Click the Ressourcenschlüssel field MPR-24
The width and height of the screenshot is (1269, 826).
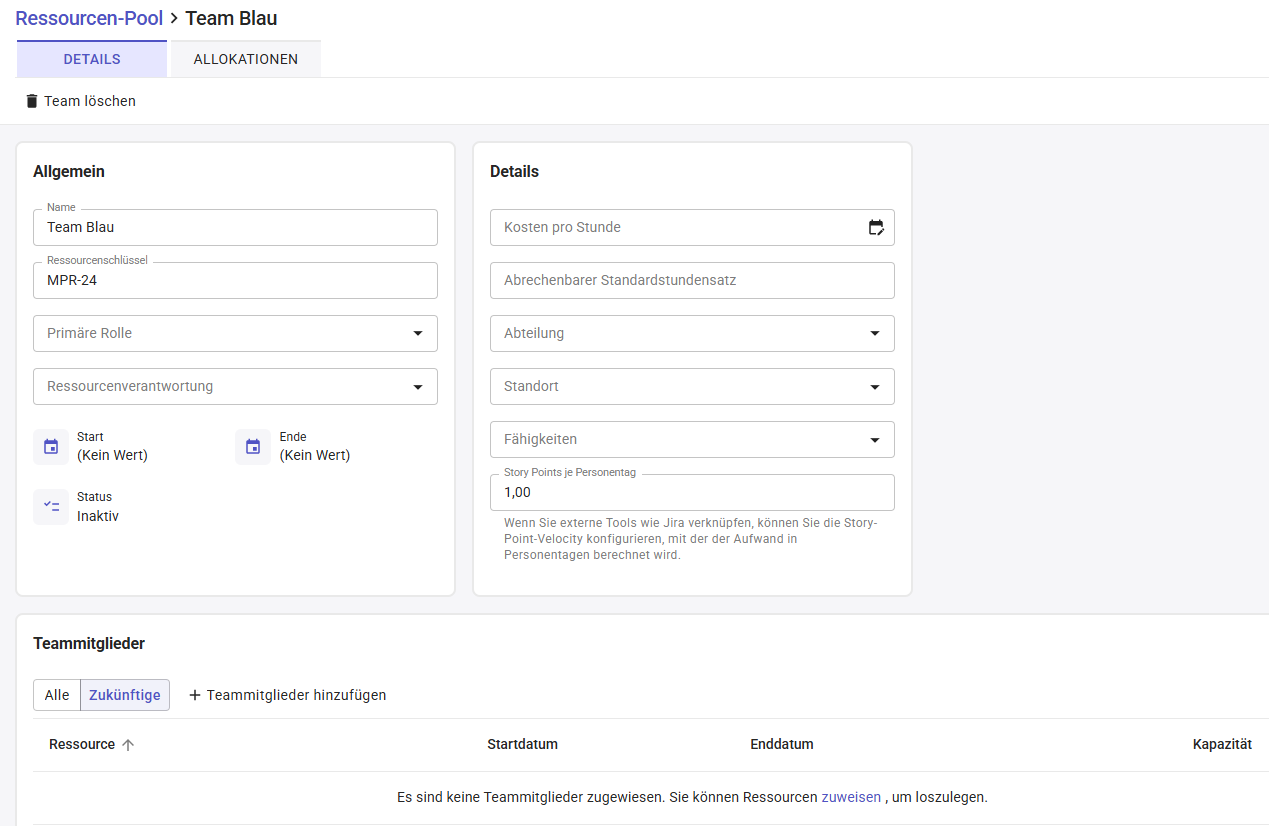(x=235, y=280)
